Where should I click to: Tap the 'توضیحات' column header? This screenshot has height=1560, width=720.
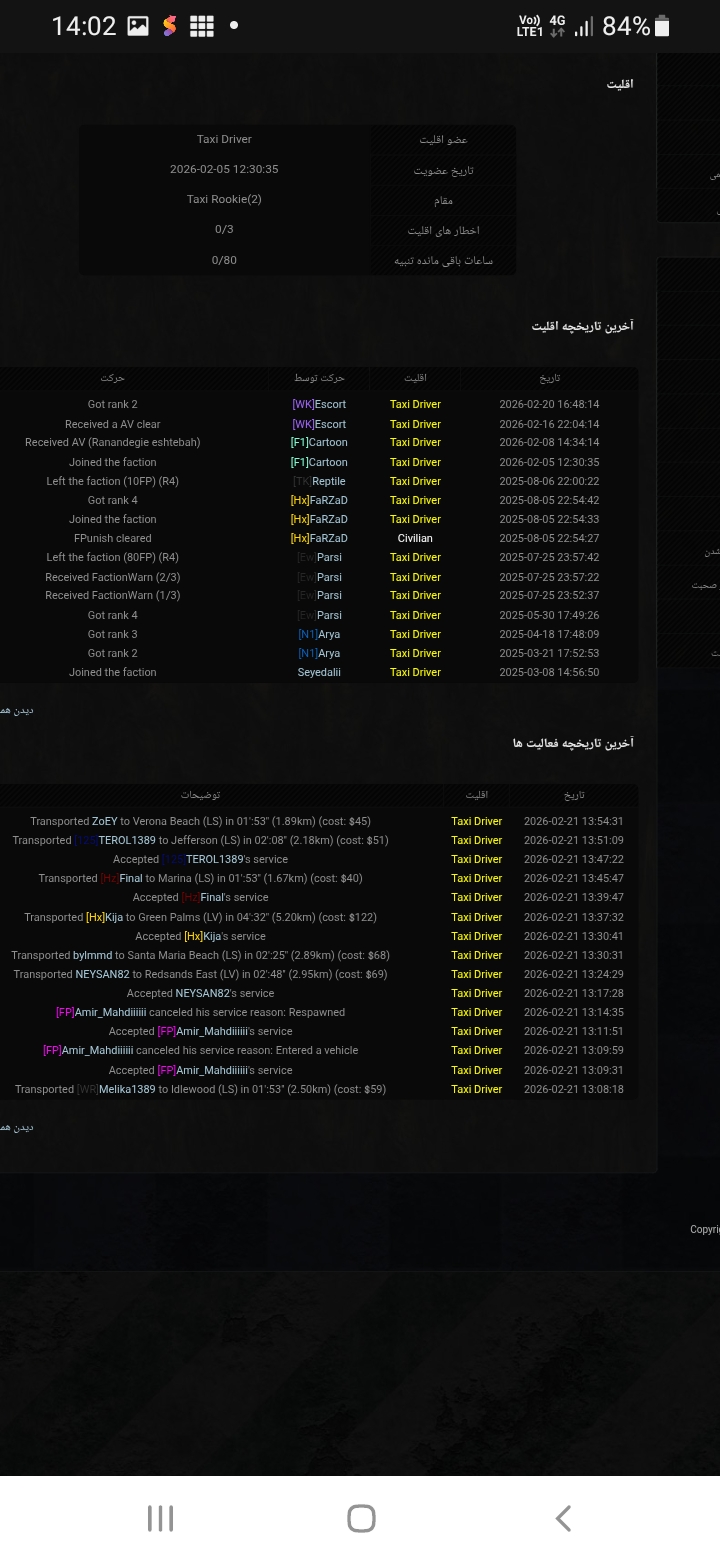pos(200,795)
